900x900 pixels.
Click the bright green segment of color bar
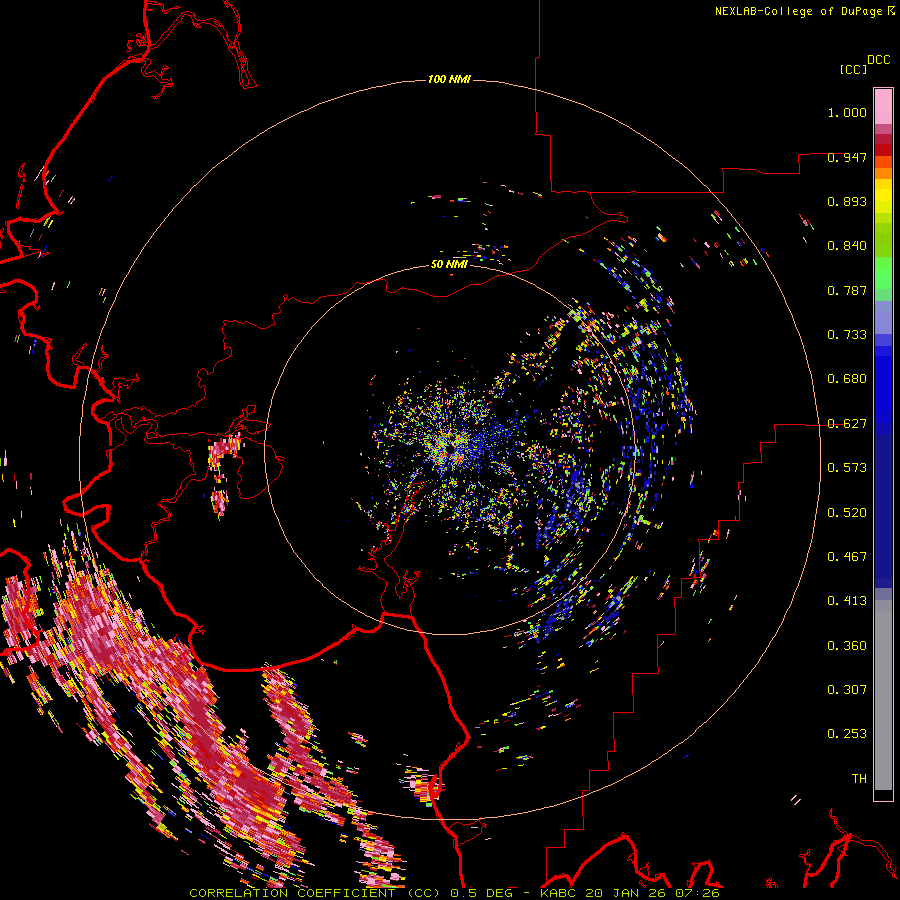click(883, 273)
